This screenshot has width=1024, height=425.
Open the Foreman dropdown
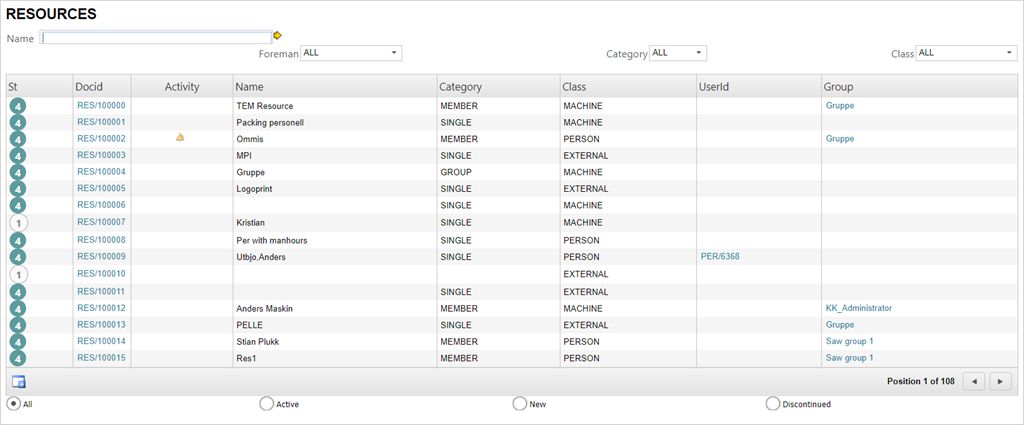point(351,54)
